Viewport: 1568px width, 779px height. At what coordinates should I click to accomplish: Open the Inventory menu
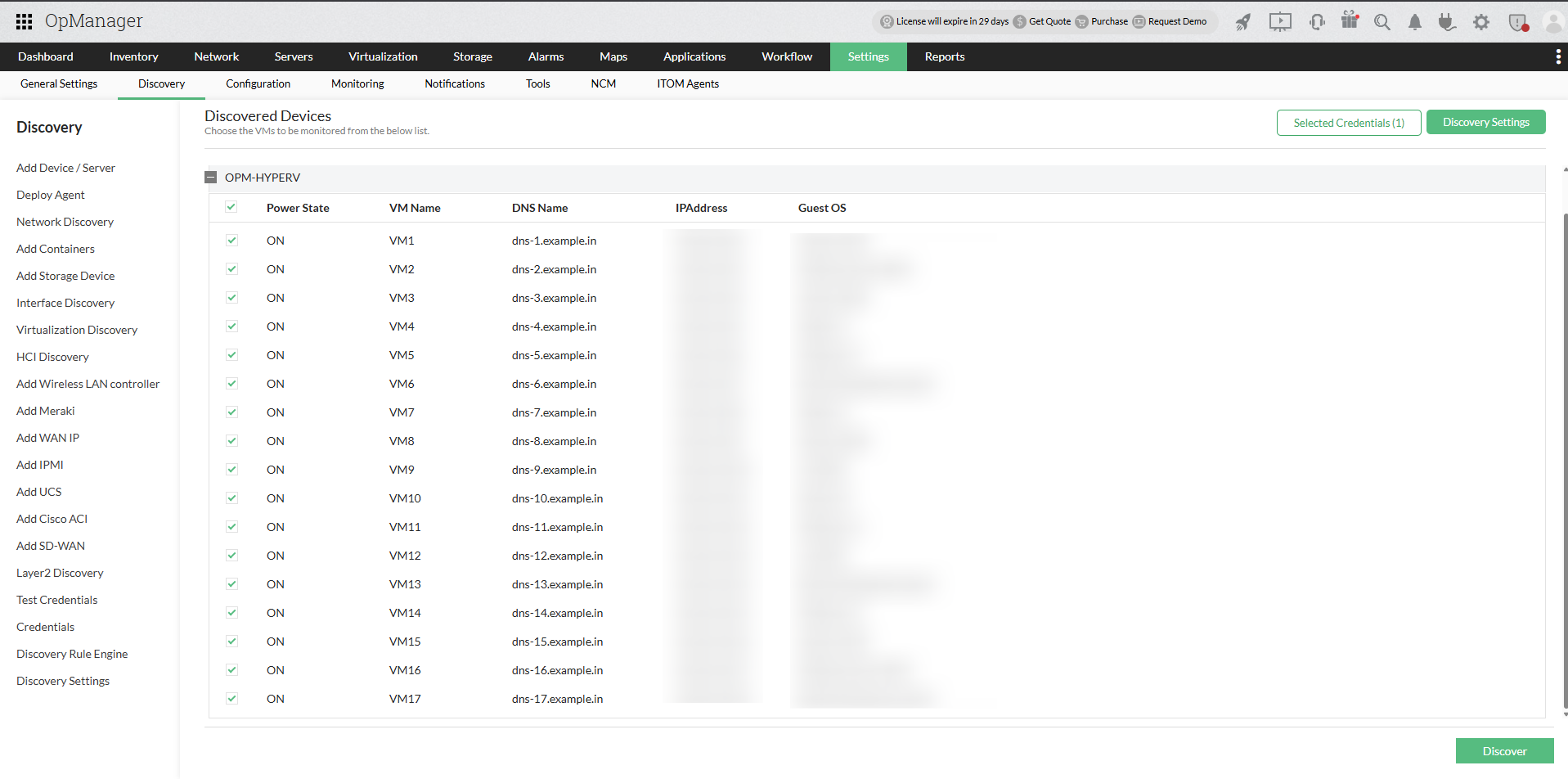(133, 56)
